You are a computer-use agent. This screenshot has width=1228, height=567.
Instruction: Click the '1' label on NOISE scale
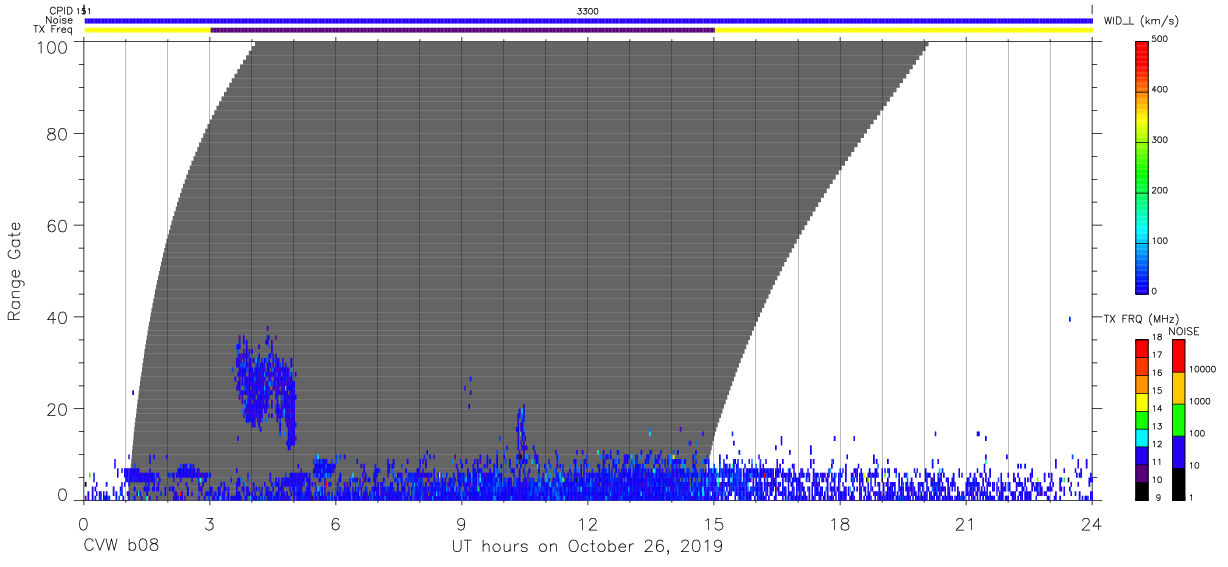click(x=1190, y=497)
